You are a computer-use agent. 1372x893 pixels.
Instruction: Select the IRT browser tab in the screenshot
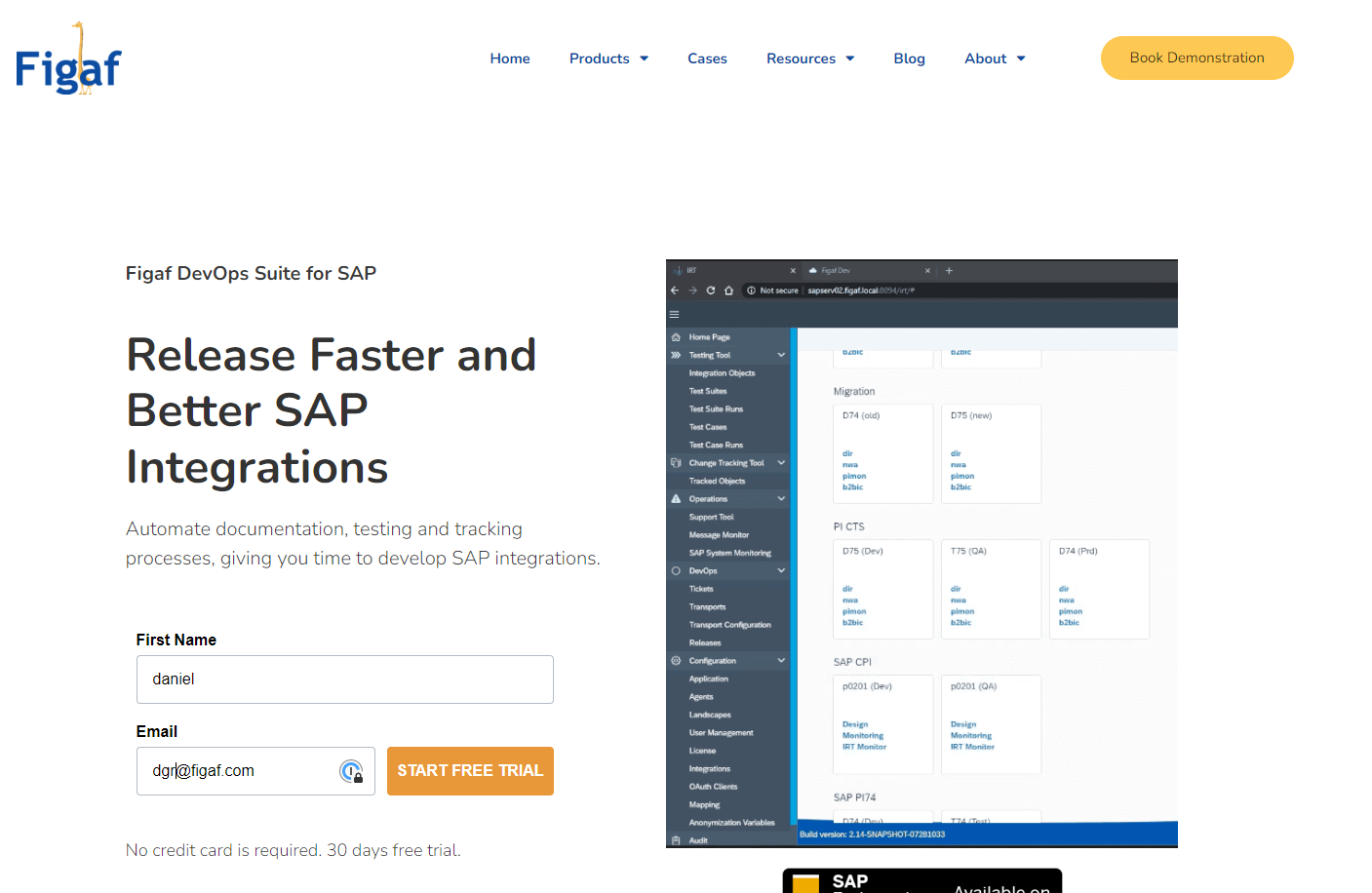(x=733, y=271)
